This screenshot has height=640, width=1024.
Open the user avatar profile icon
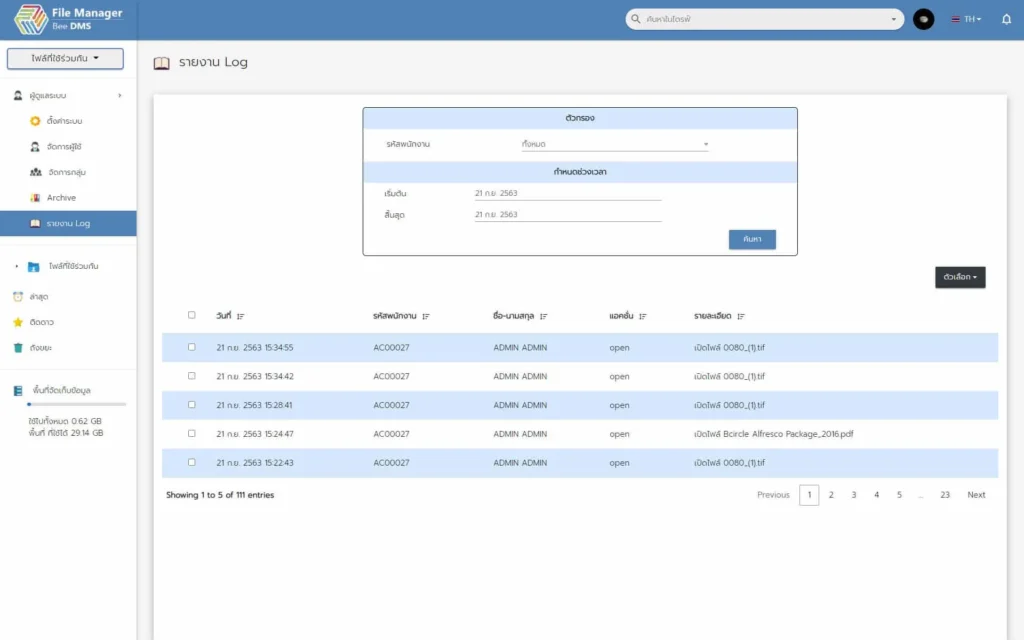(924, 19)
